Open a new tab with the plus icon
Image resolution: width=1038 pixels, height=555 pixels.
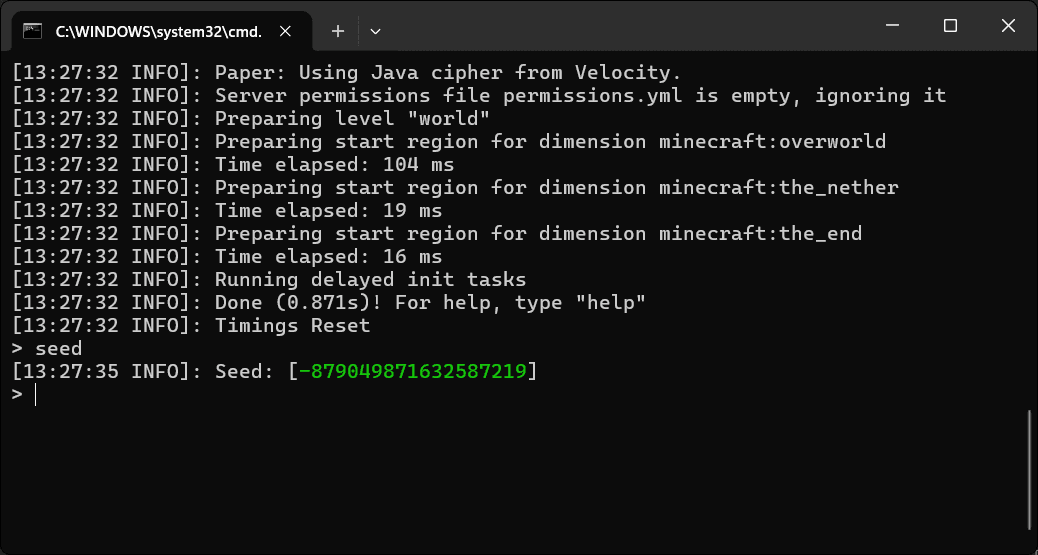[338, 31]
